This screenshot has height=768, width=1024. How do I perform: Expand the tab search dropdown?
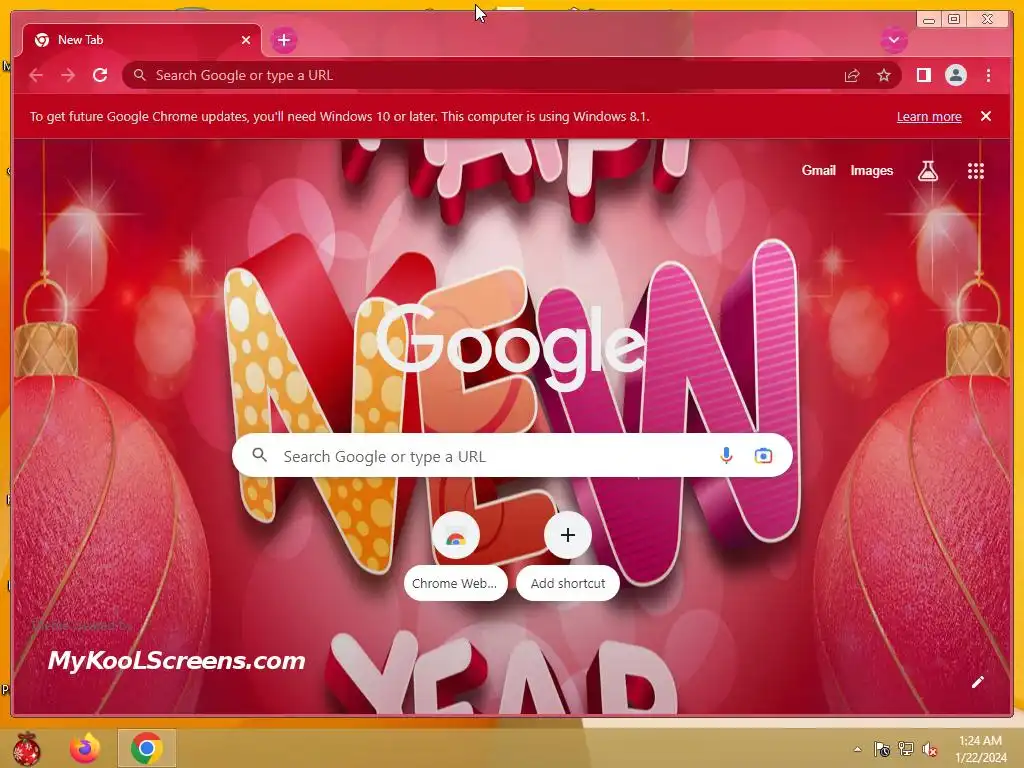coord(893,40)
